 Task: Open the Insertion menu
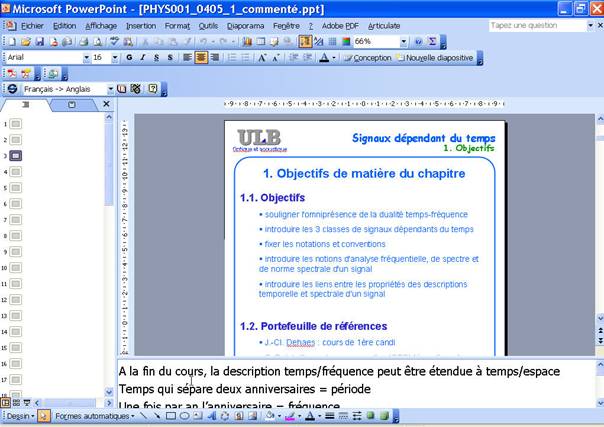141,26
